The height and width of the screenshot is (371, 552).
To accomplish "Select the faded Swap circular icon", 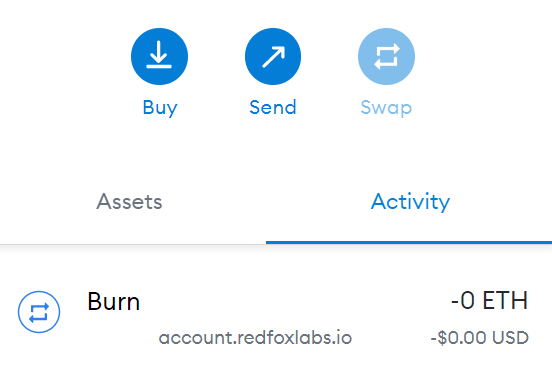I will pos(386,56).
